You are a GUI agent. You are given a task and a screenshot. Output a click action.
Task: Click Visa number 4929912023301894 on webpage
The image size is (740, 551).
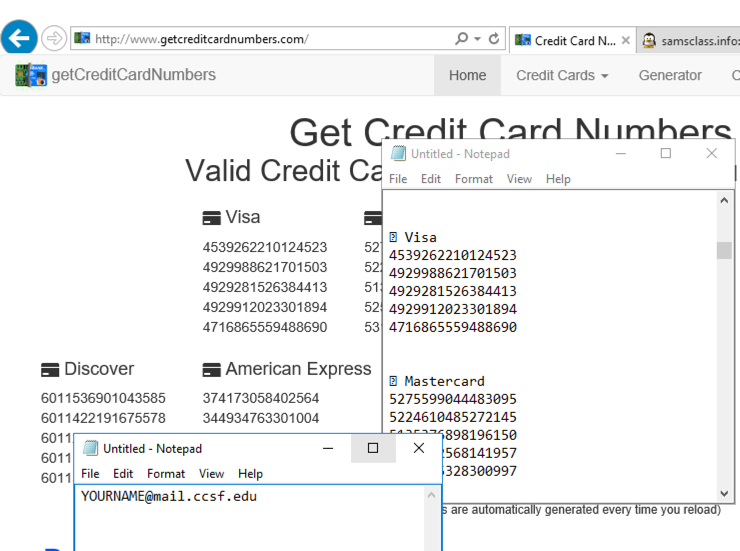click(x=265, y=307)
